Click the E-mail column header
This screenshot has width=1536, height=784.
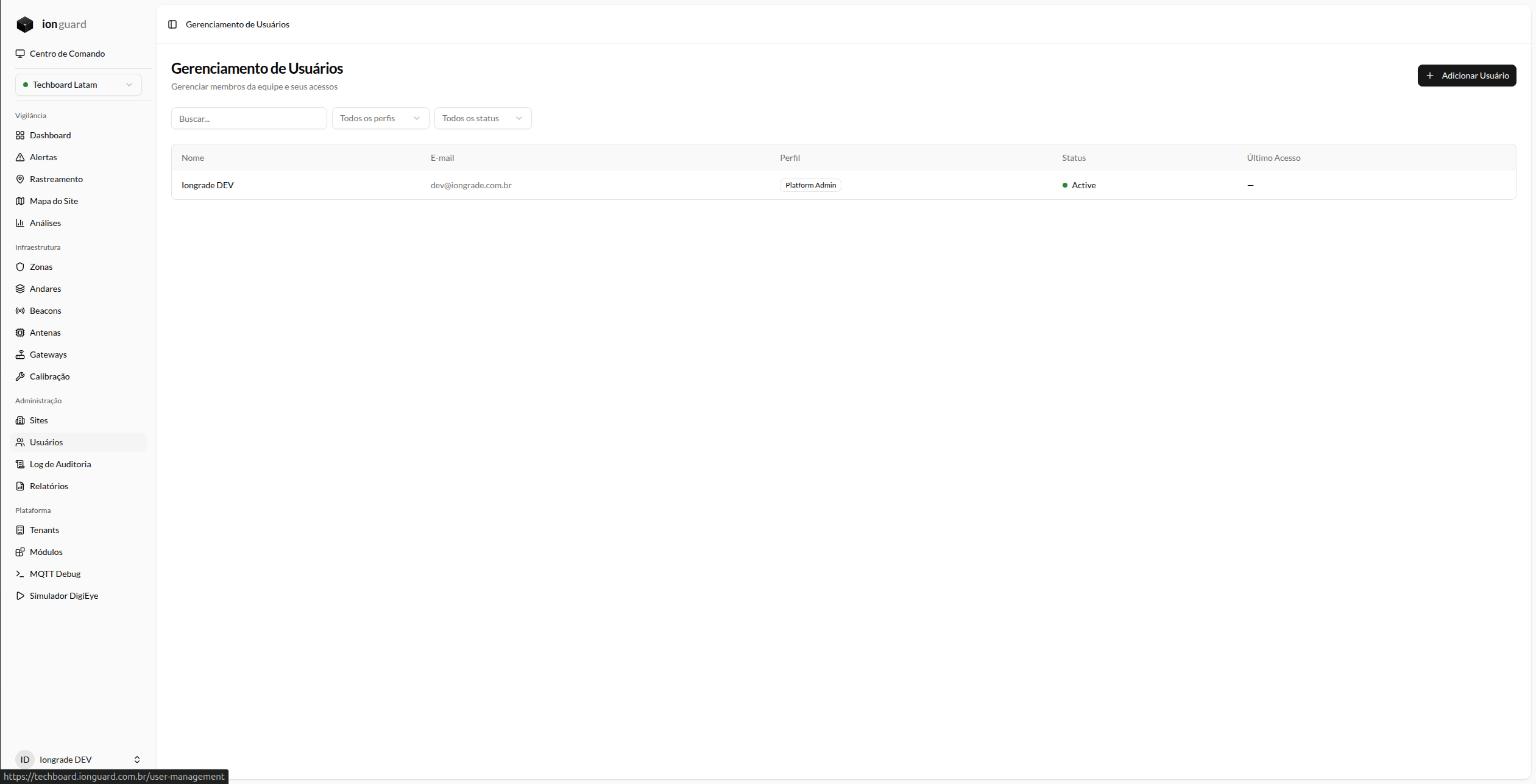tap(442, 158)
